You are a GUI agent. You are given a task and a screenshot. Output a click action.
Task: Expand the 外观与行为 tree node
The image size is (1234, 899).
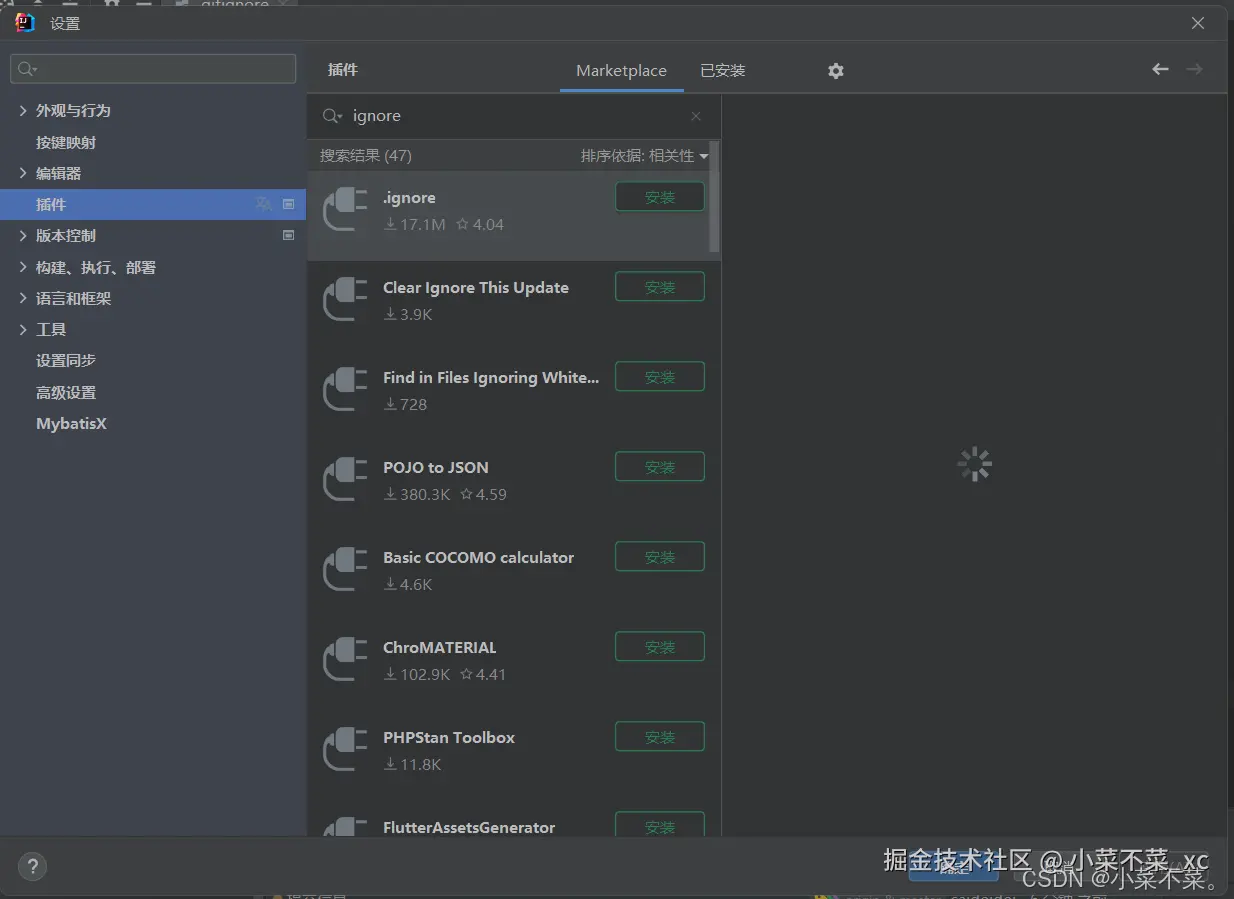click(23, 111)
